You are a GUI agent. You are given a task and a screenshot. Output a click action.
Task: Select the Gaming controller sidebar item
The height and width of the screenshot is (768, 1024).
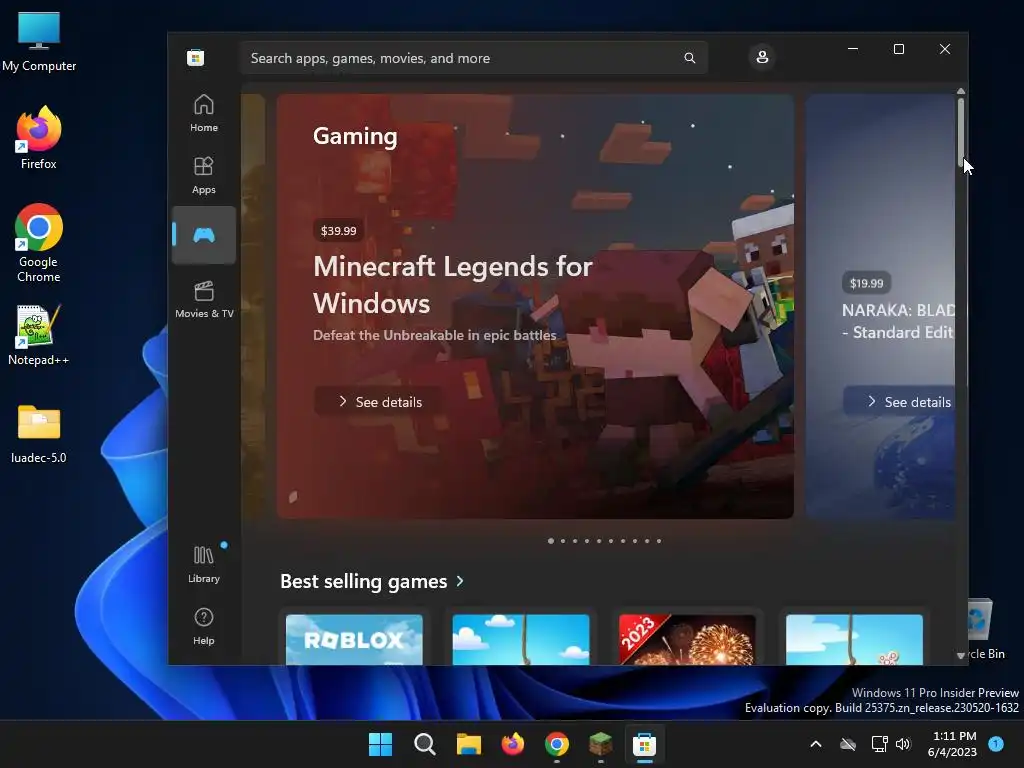pyautogui.click(x=204, y=235)
